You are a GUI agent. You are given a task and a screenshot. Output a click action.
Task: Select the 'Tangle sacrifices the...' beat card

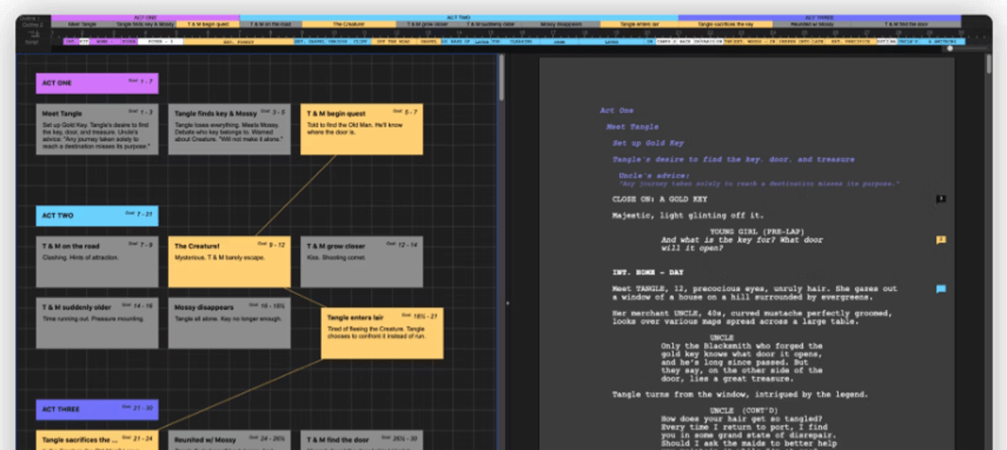click(97, 440)
